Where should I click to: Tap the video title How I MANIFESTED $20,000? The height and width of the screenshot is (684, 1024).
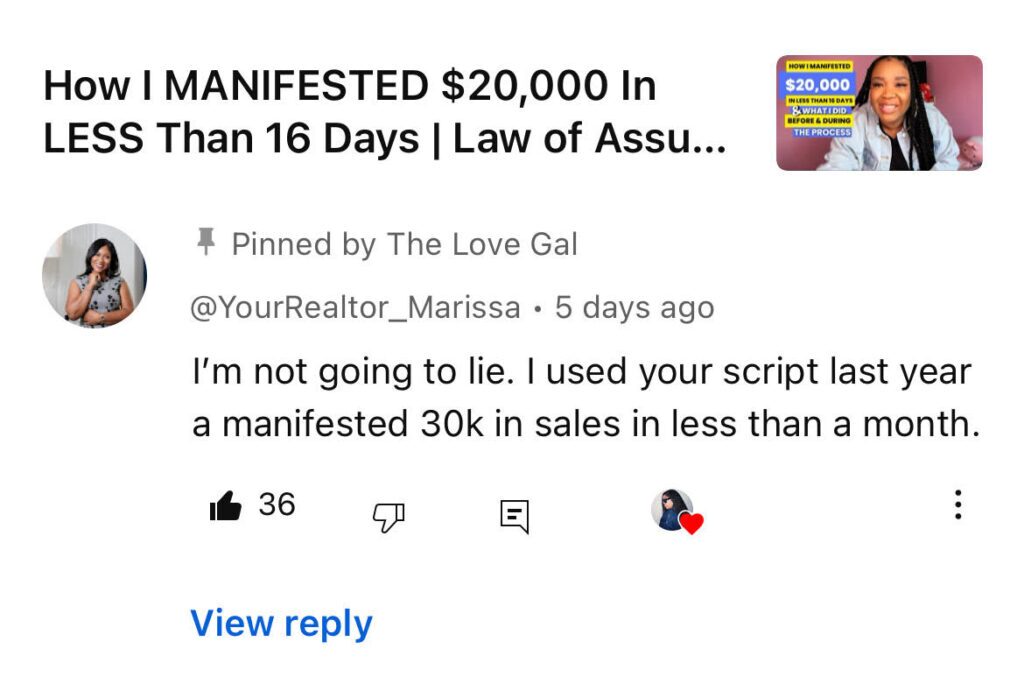tap(384, 112)
